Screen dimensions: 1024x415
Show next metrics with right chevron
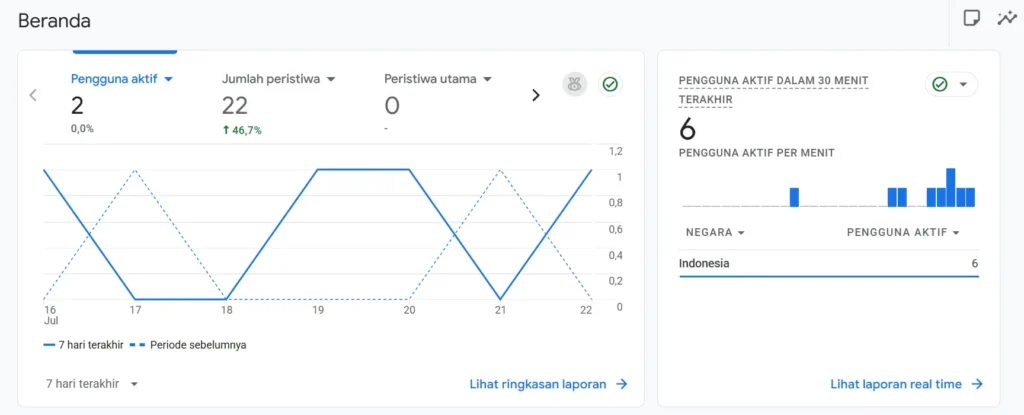[x=536, y=95]
